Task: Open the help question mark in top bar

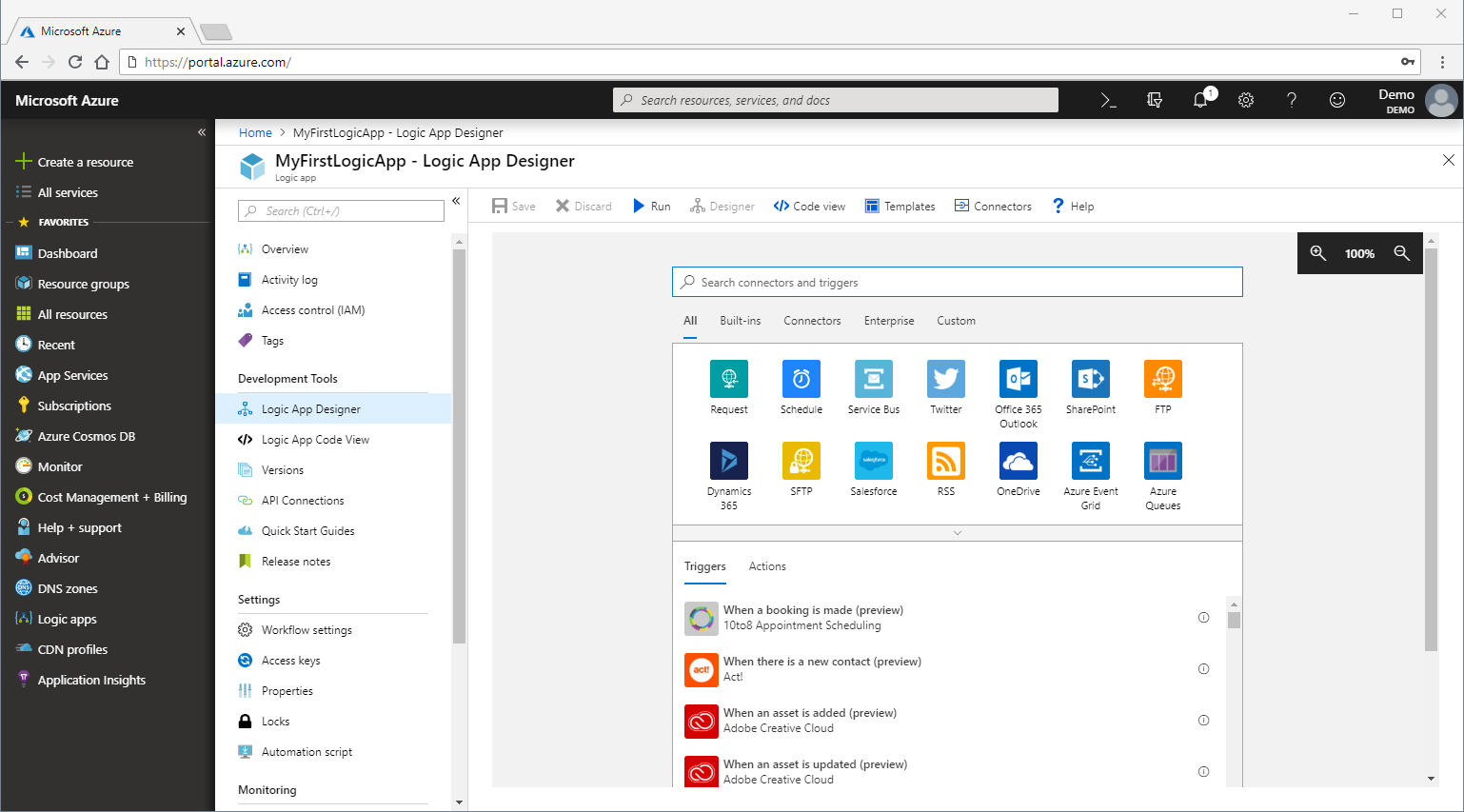Action: coord(1292,100)
